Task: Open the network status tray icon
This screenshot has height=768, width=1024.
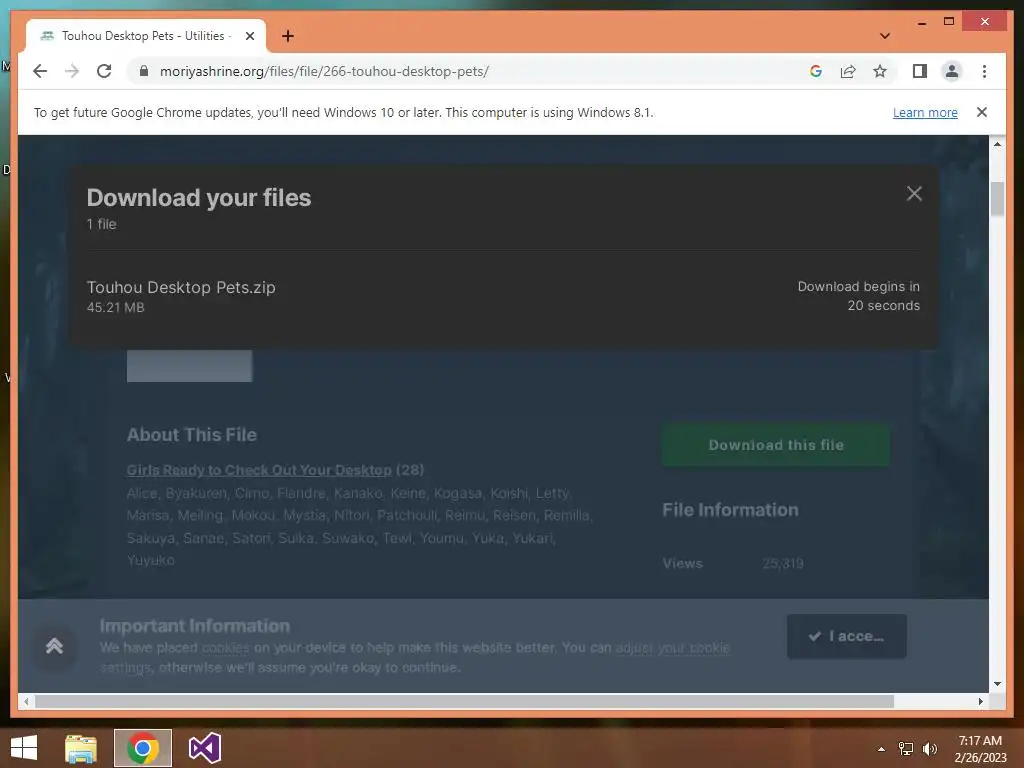Action: point(906,749)
